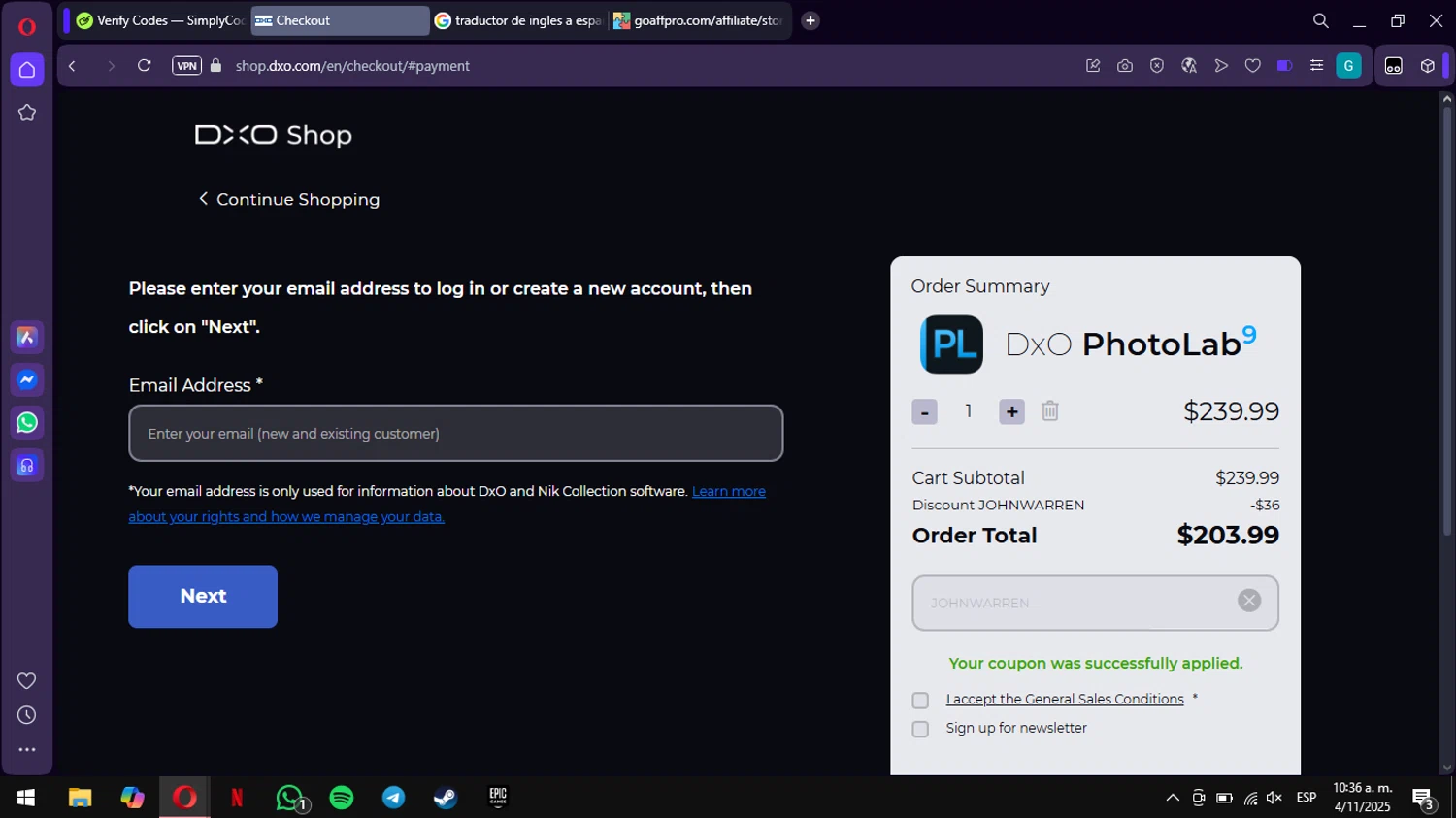1456x818 pixels.
Task: Open a new tab with plus button
Action: [811, 20]
